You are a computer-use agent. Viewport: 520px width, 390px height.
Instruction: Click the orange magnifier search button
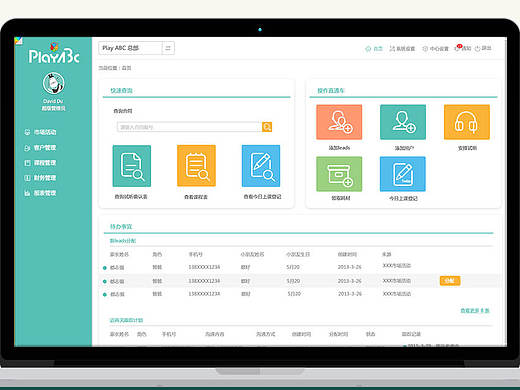(267, 127)
